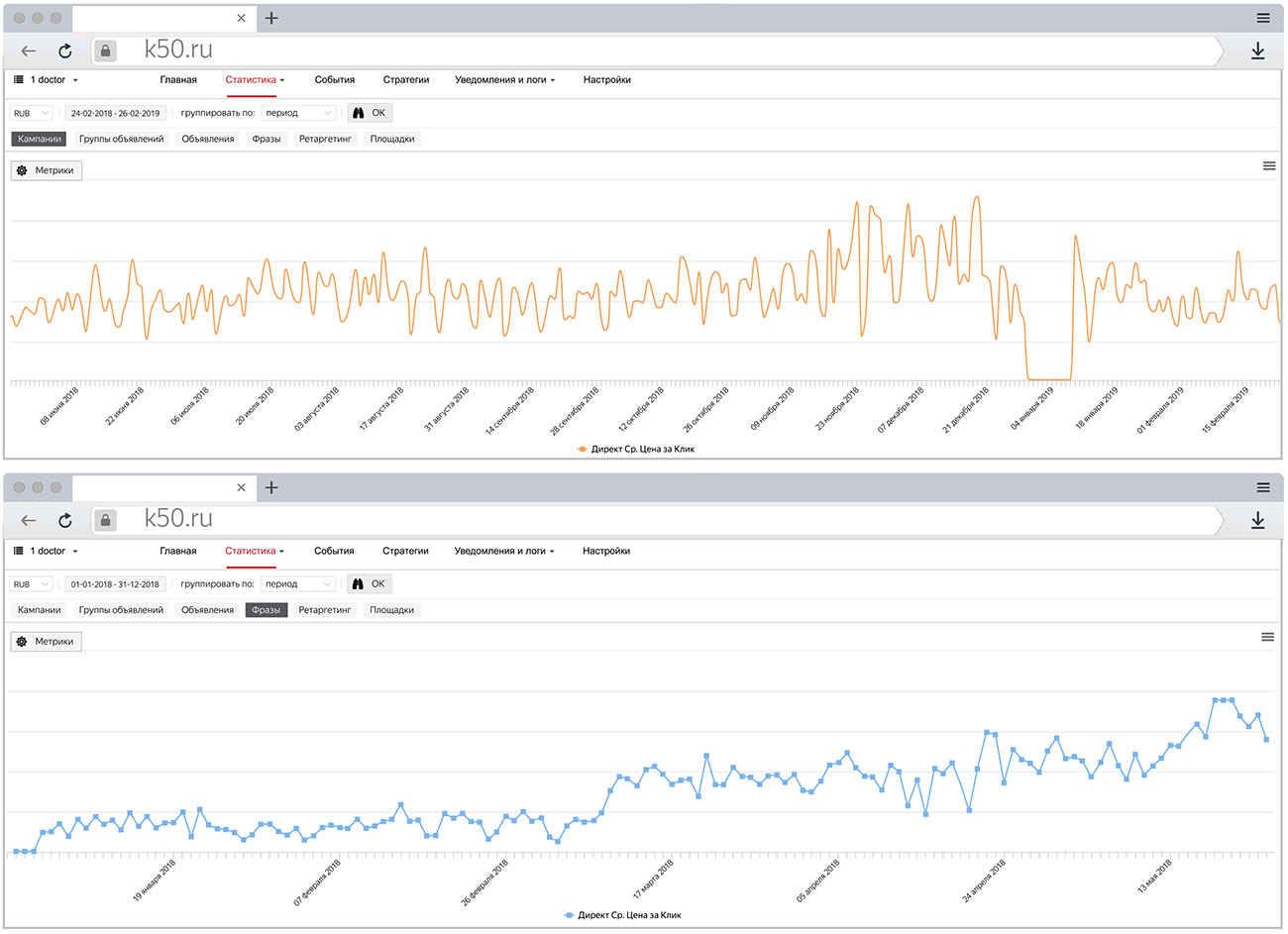The image size is (1288, 934).
Task: Go to Главная in top window
Action: [178, 79]
